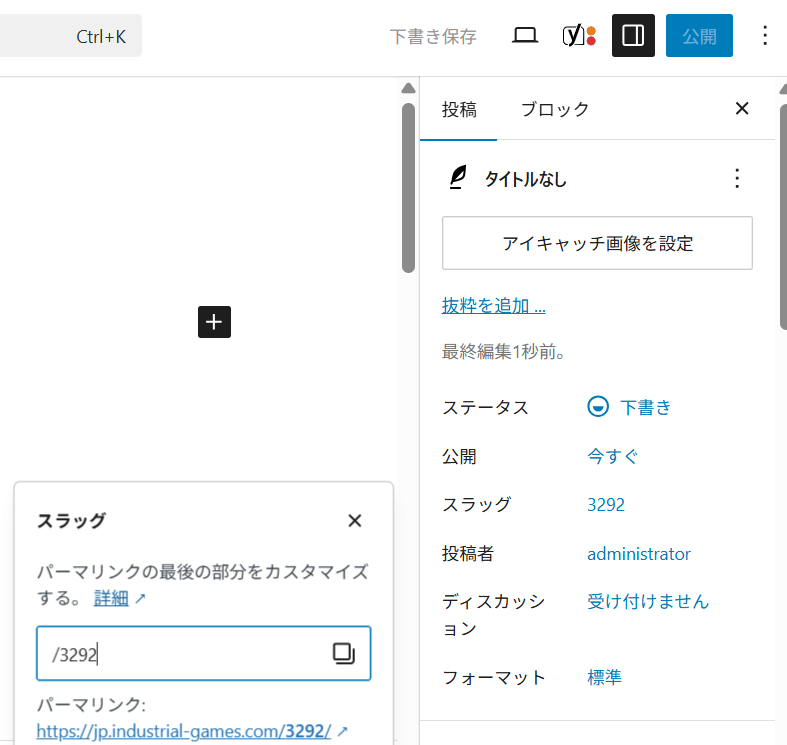Open the ステータス 下書き dropdown
Screen dimensions: 787x745
click(x=630, y=407)
